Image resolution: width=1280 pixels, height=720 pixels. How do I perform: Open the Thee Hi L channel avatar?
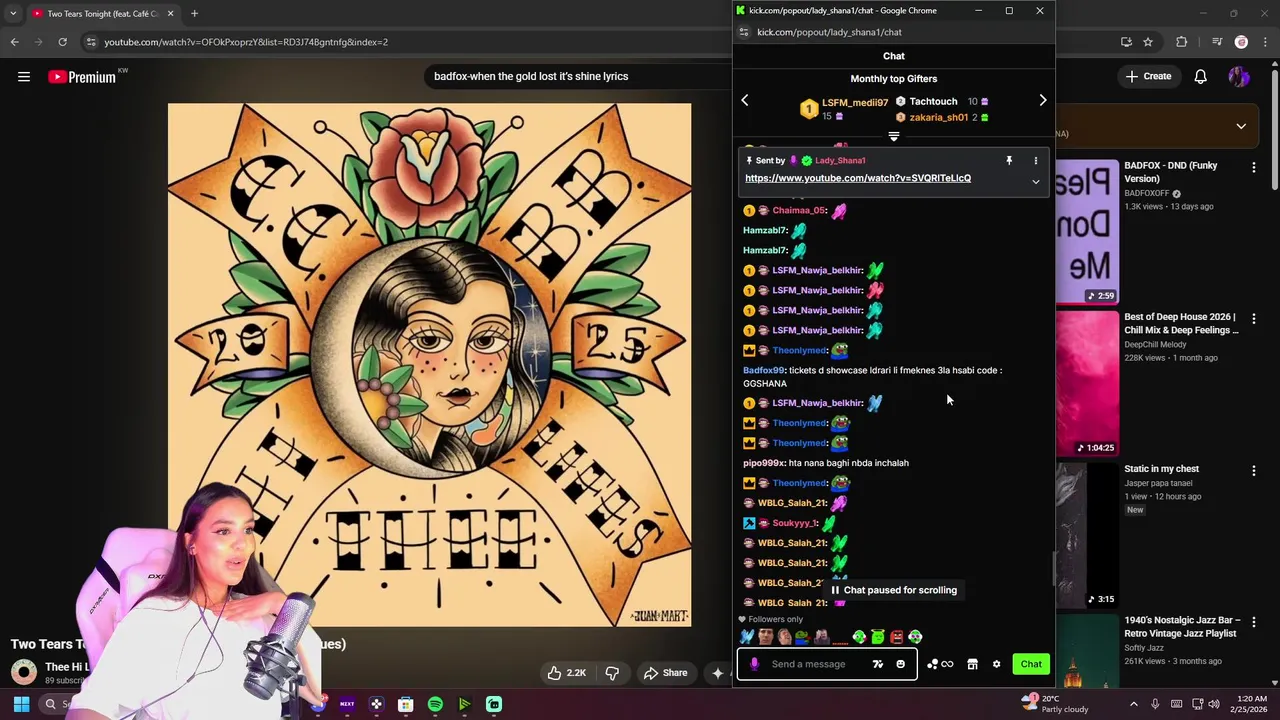point(24,672)
